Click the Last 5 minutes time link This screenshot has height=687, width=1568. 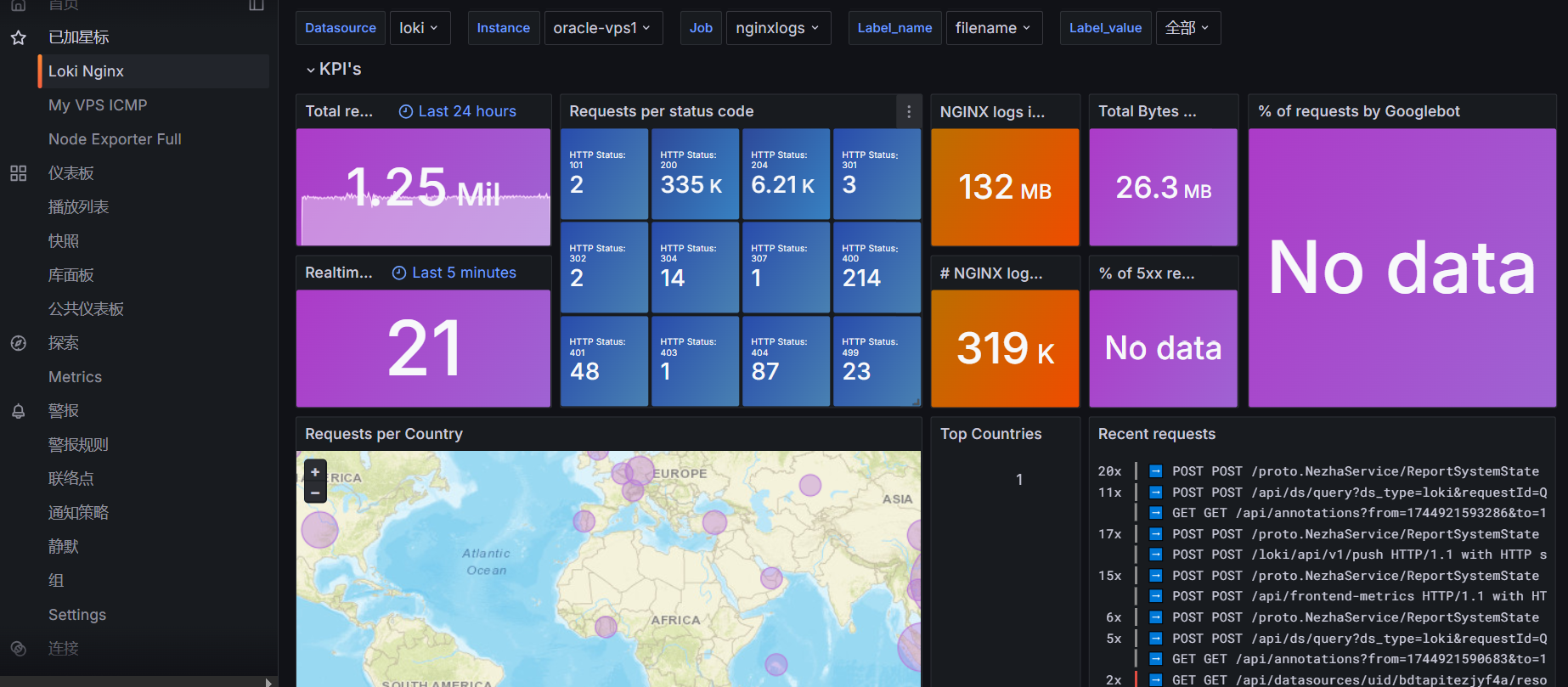(x=454, y=273)
